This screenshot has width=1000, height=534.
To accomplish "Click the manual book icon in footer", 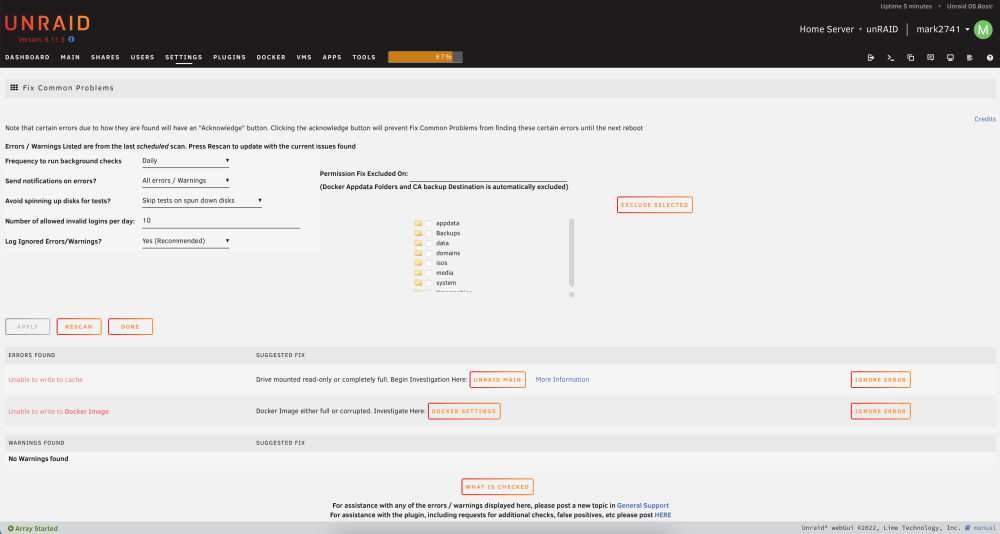I will coord(967,528).
